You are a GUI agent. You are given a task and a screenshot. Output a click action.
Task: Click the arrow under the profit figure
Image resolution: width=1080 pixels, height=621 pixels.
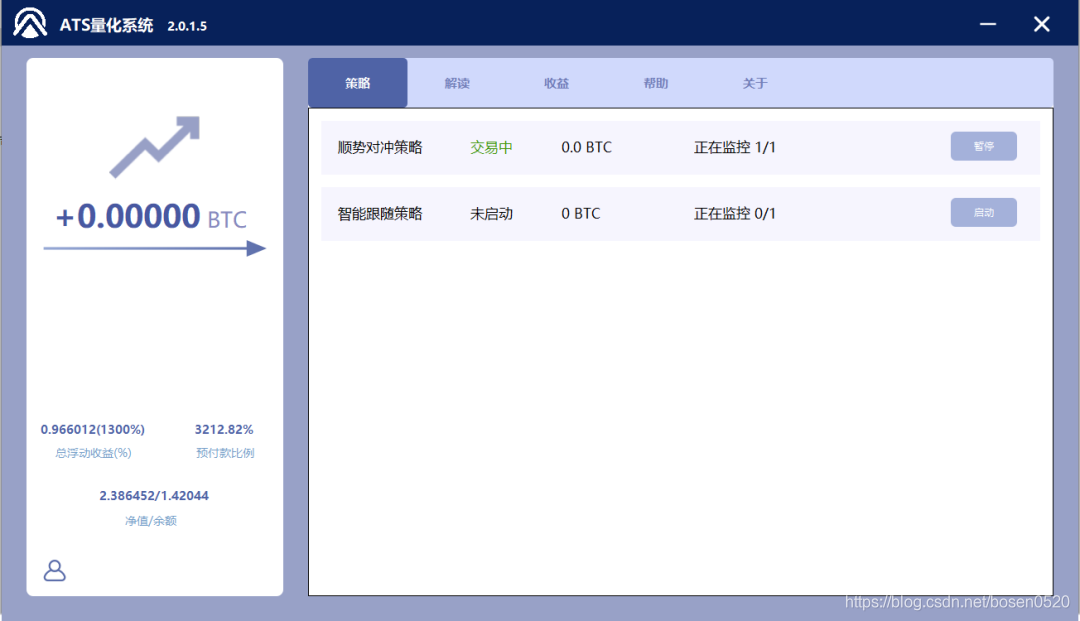coord(155,246)
